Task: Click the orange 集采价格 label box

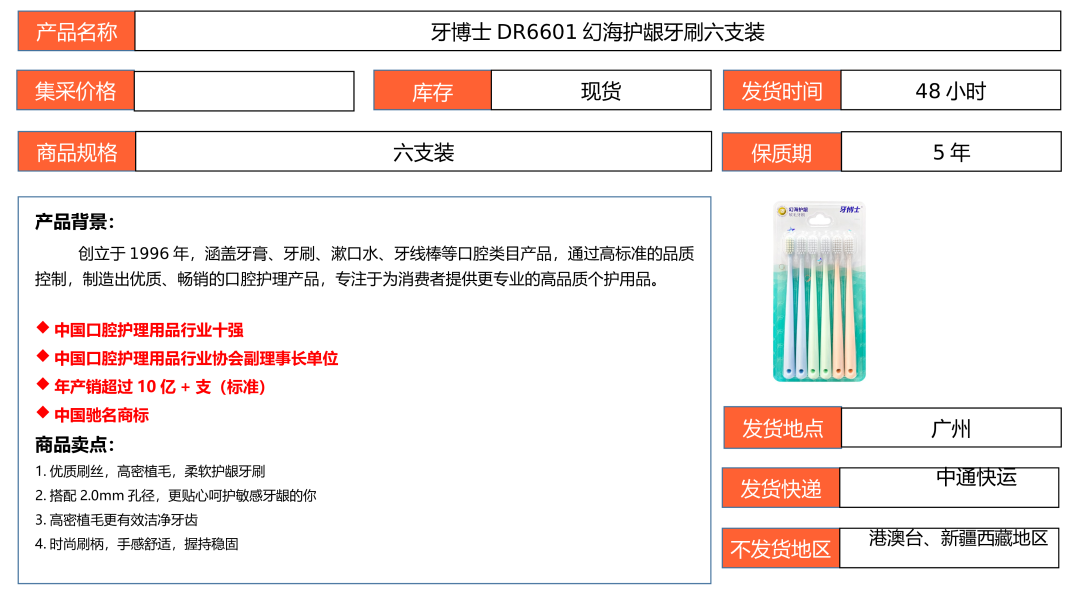Action: tap(76, 91)
